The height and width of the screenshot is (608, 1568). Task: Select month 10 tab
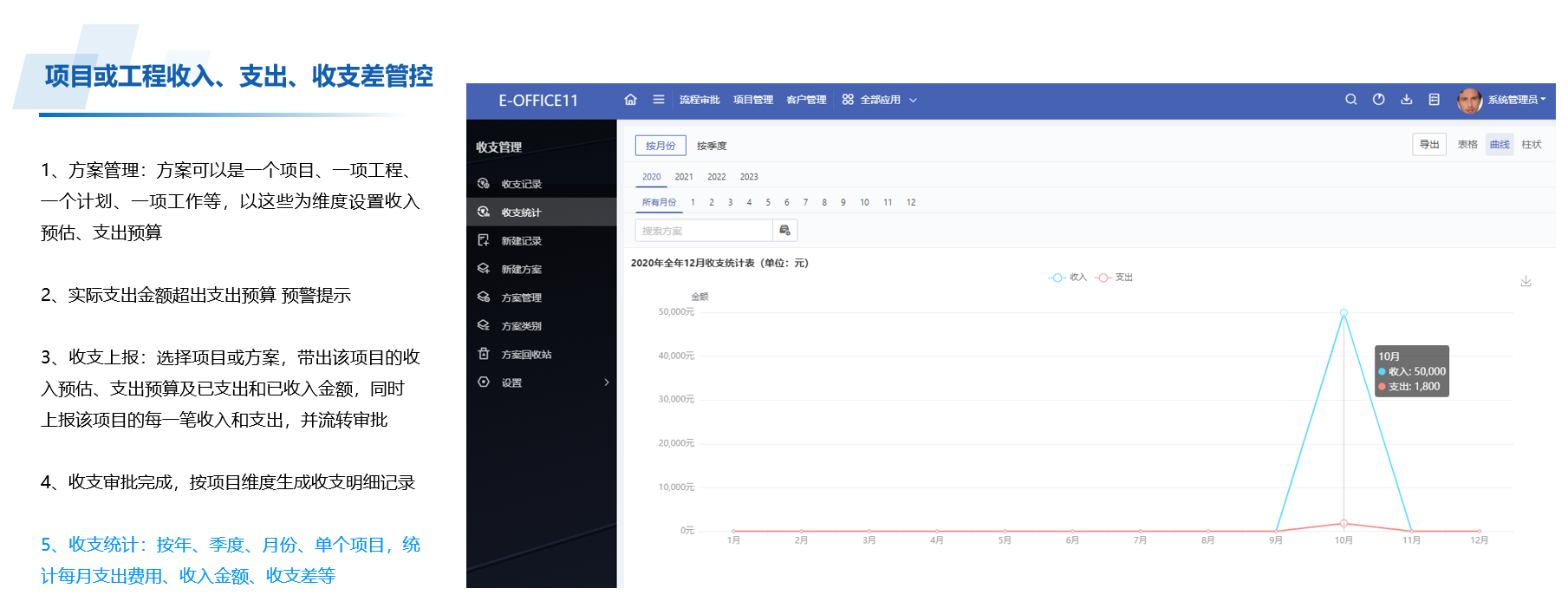click(x=864, y=202)
